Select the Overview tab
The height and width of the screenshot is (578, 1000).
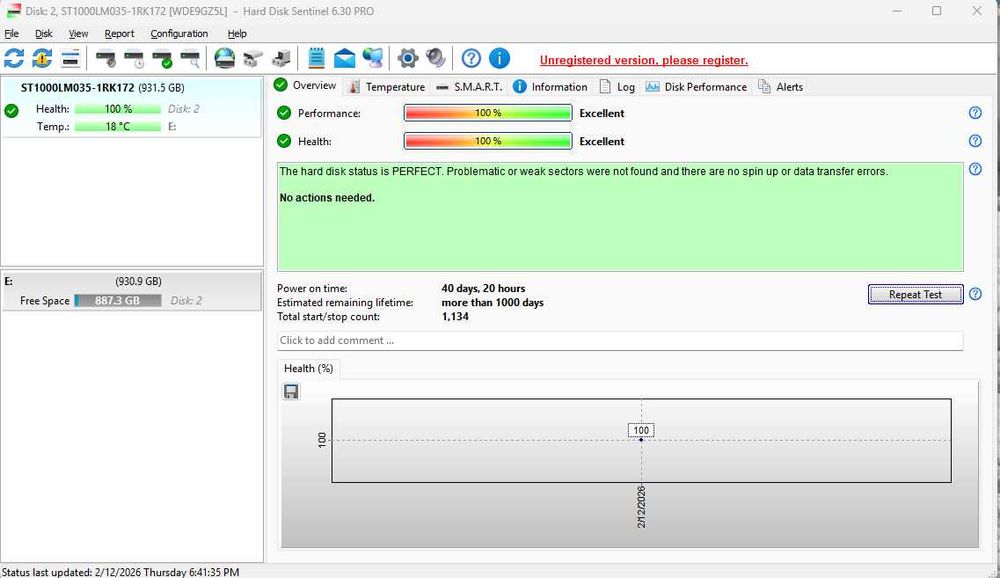click(x=305, y=85)
